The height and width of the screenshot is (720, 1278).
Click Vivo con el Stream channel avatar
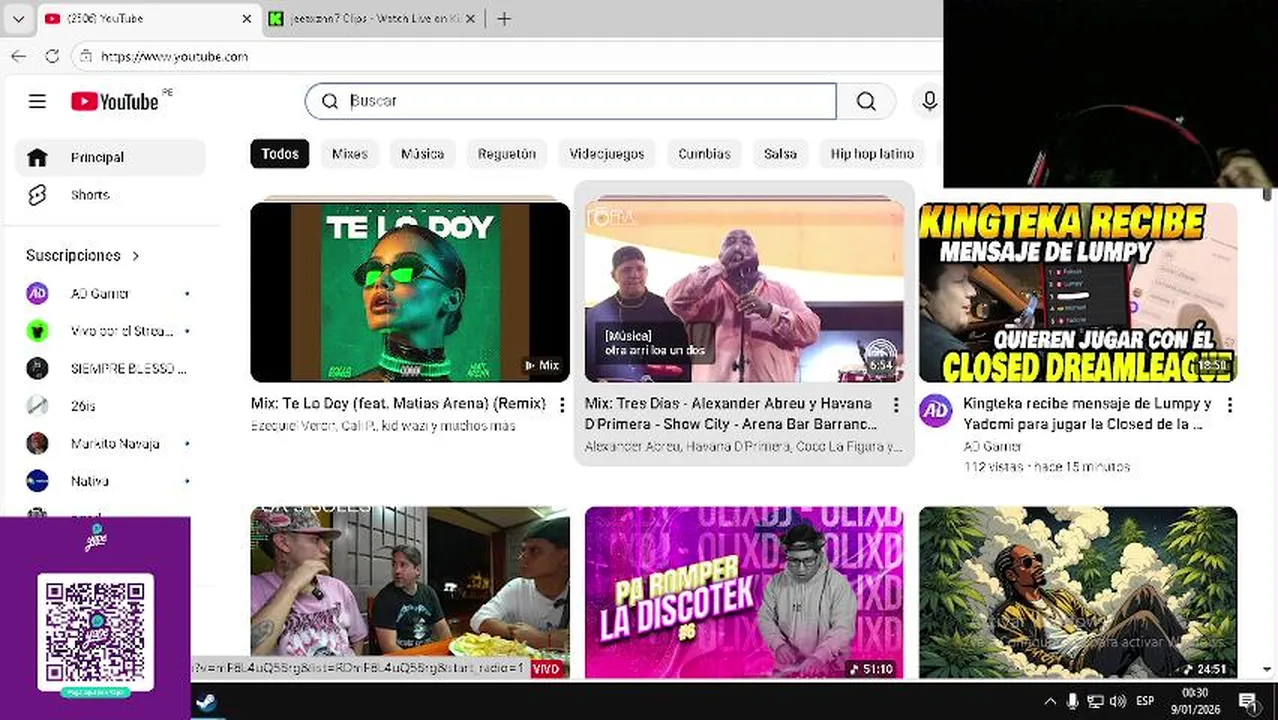pos(37,331)
